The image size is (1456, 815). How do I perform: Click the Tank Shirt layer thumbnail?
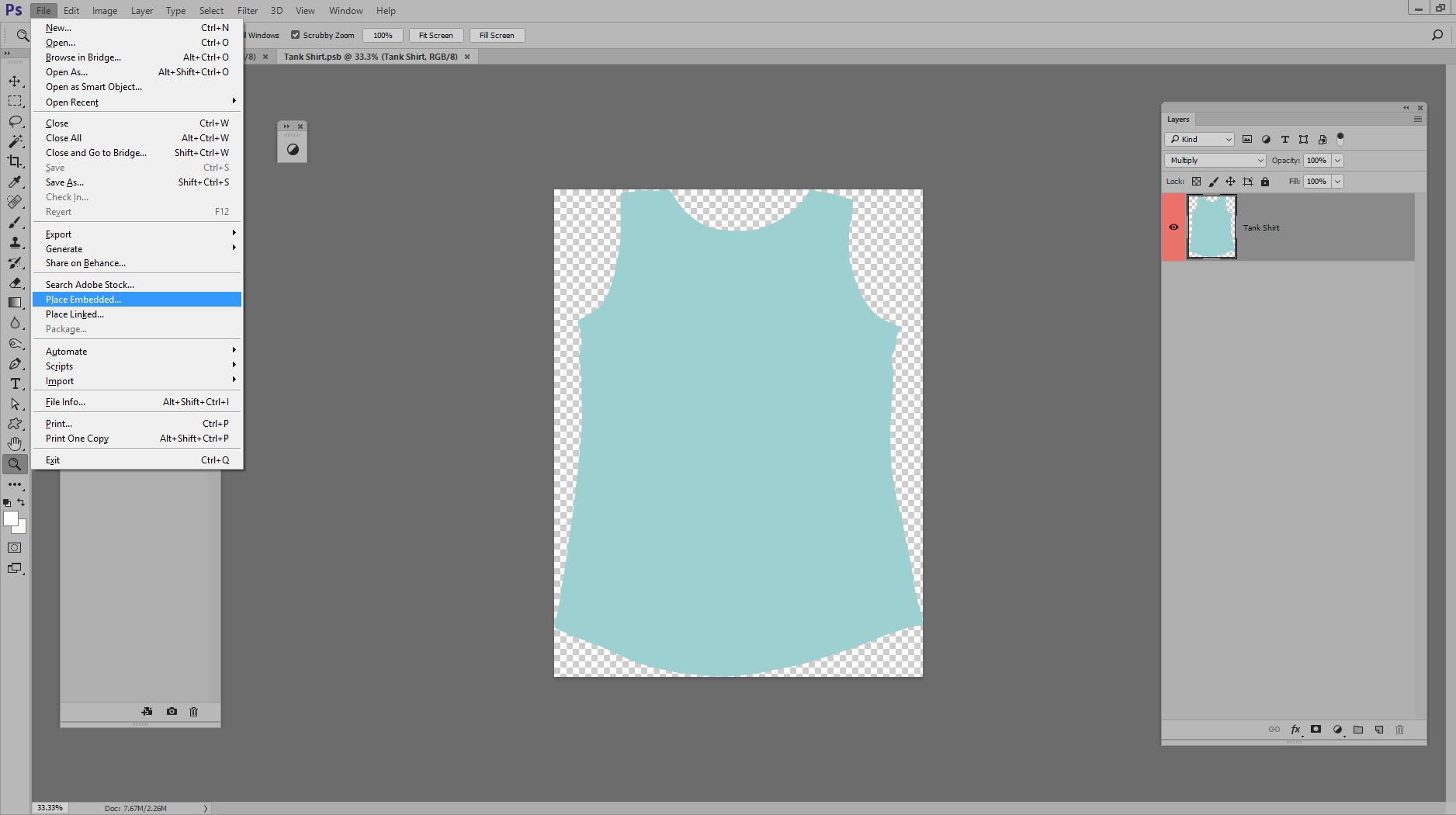pos(1211,227)
